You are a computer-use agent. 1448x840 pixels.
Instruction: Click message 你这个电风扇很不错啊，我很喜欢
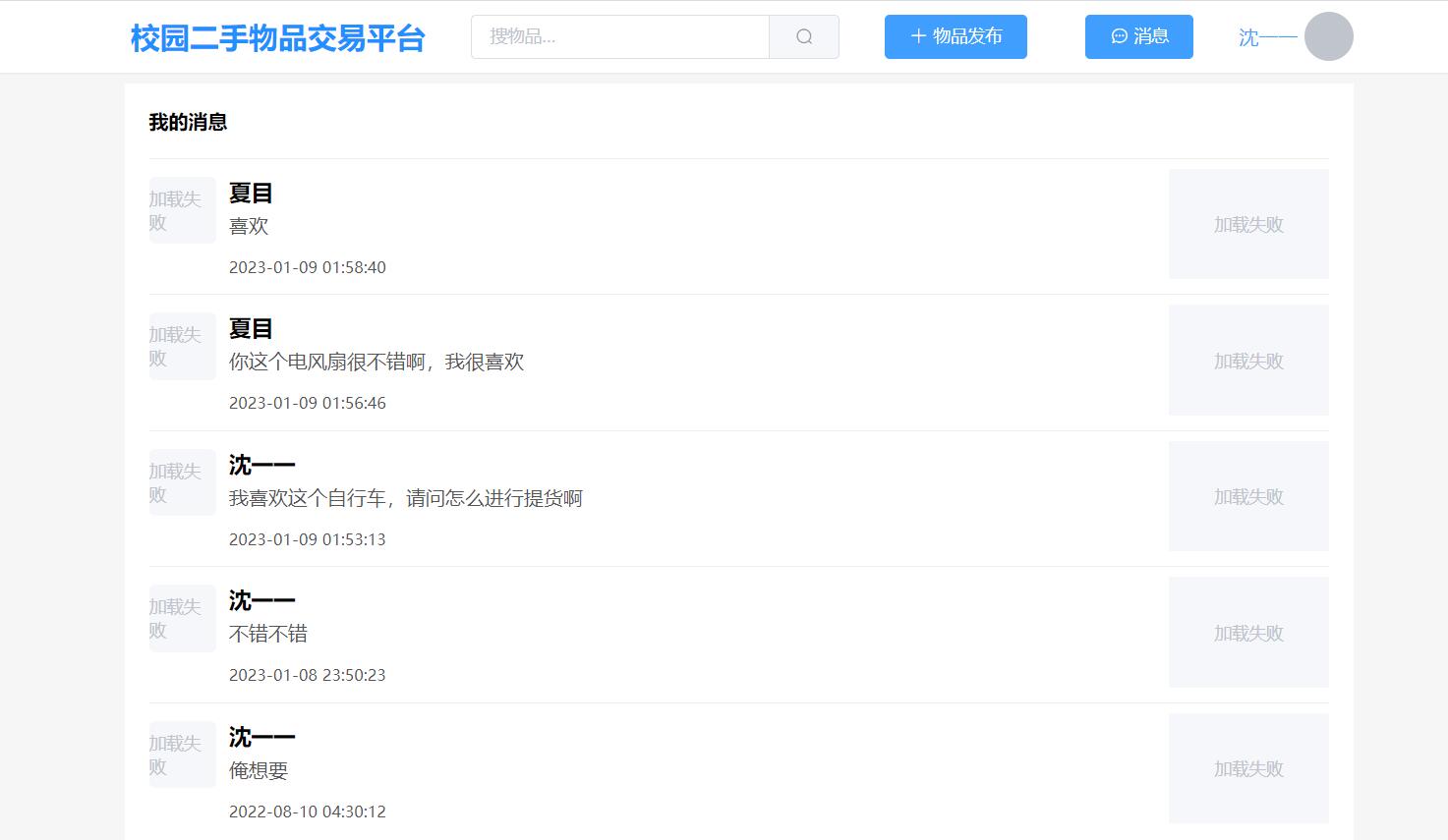click(376, 363)
